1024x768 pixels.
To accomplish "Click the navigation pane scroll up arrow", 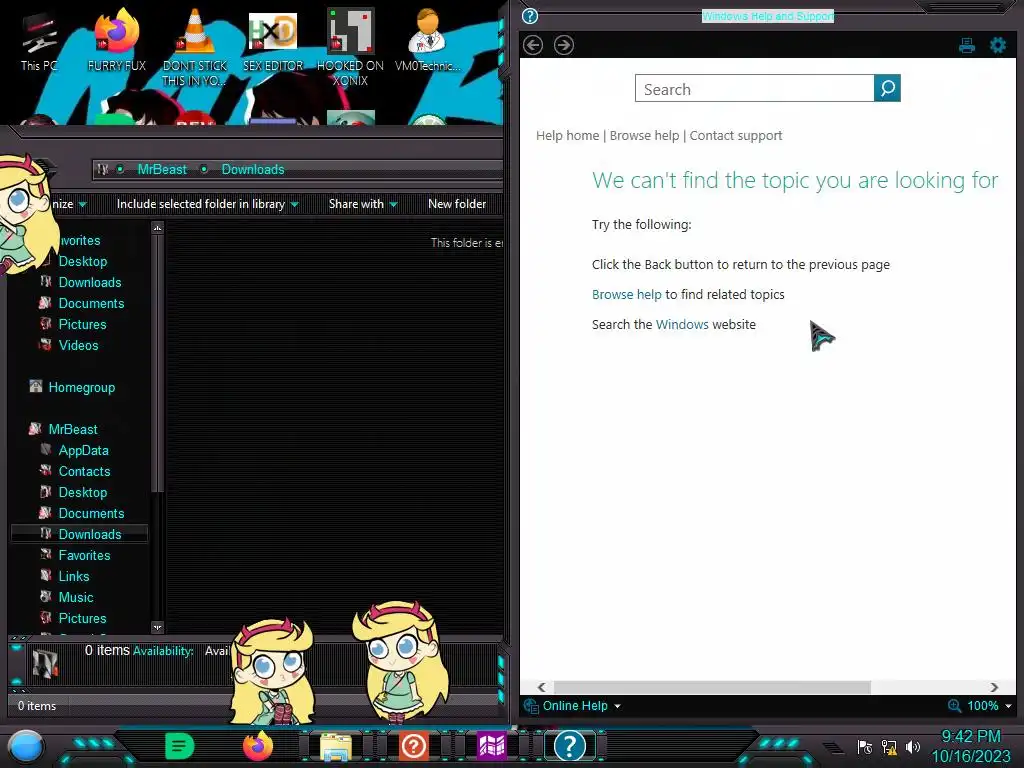I will (x=157, y=228).
